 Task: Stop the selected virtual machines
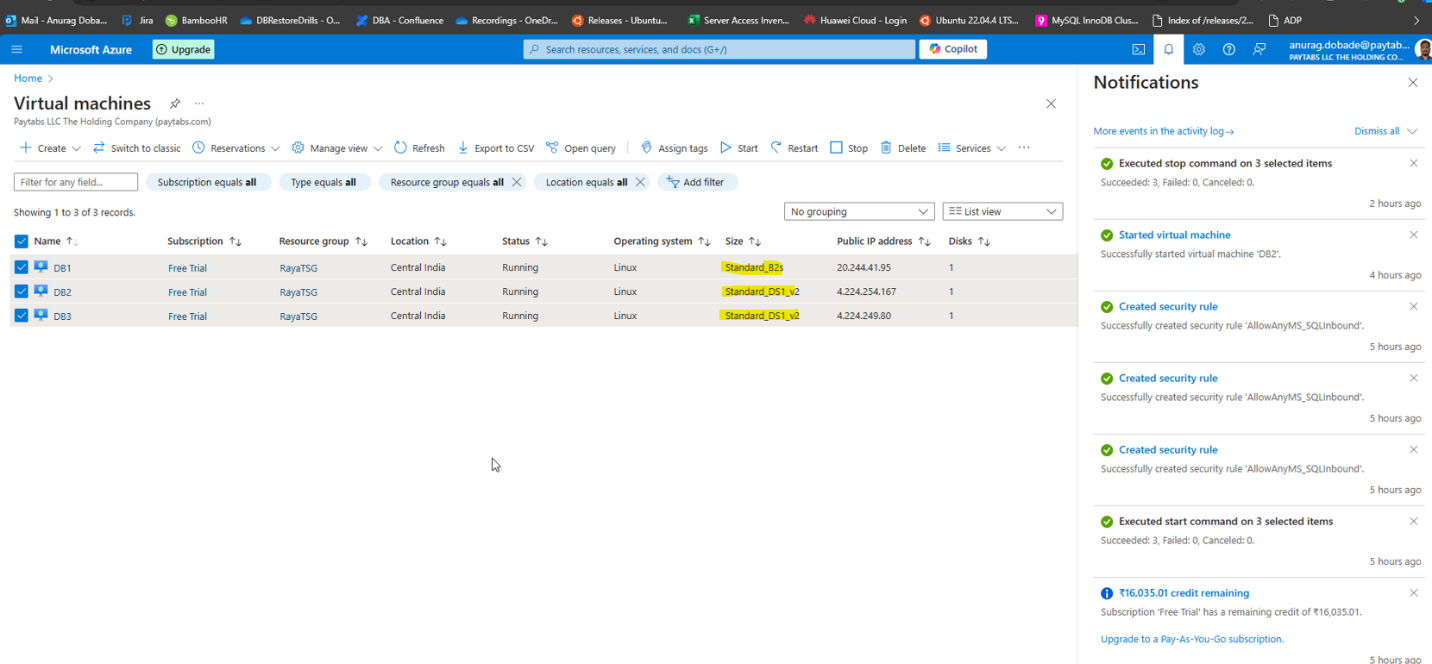coord(849,148)
